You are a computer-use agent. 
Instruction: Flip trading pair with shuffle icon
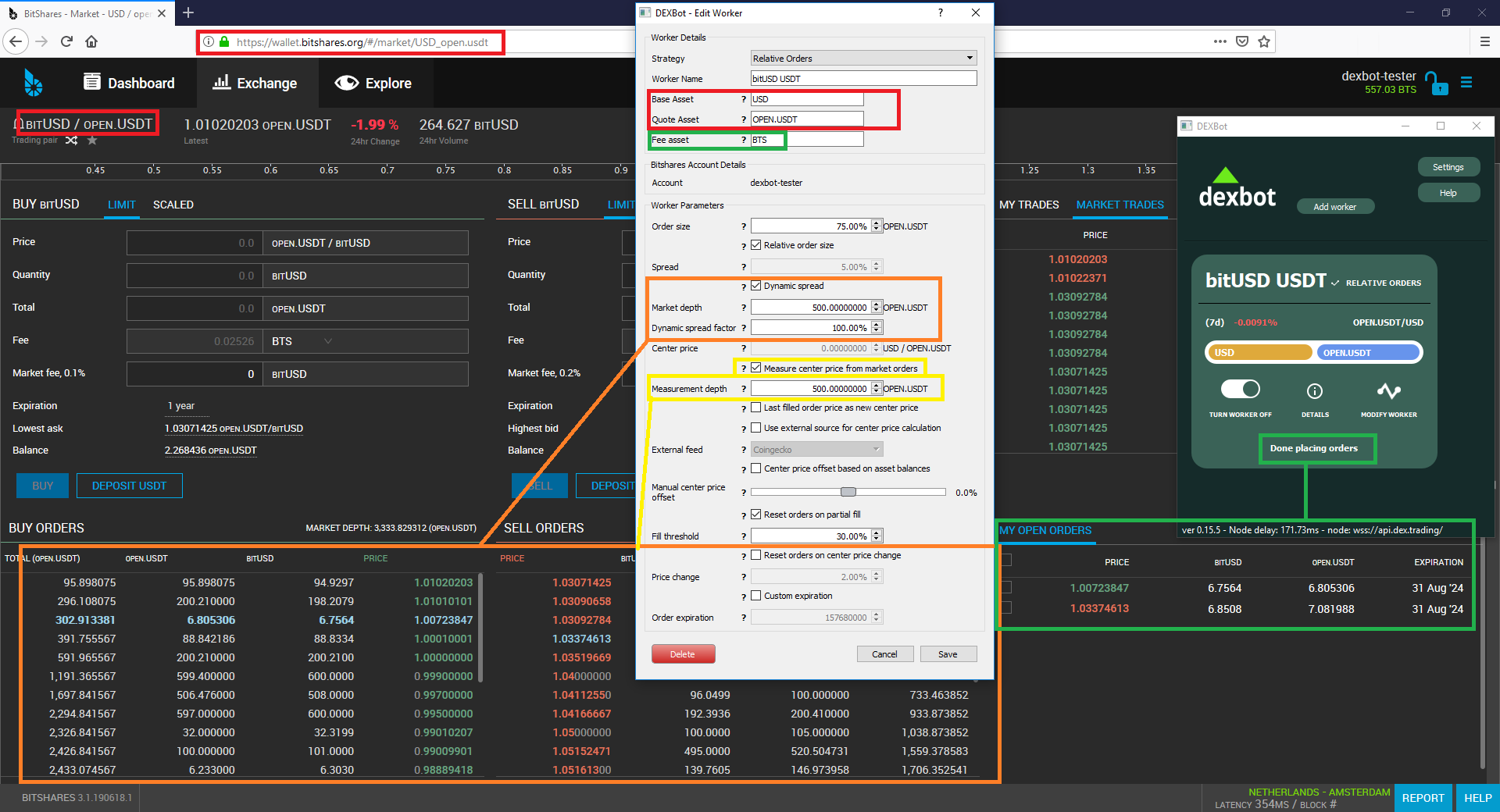(71, 141)
